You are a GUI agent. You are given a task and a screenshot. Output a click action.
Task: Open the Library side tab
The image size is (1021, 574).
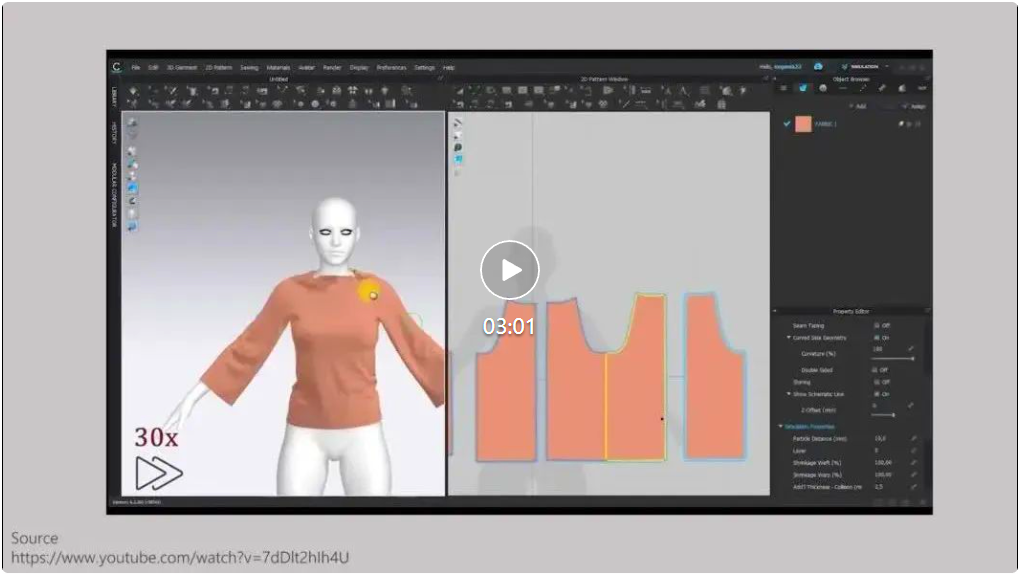tap(114, 97)
